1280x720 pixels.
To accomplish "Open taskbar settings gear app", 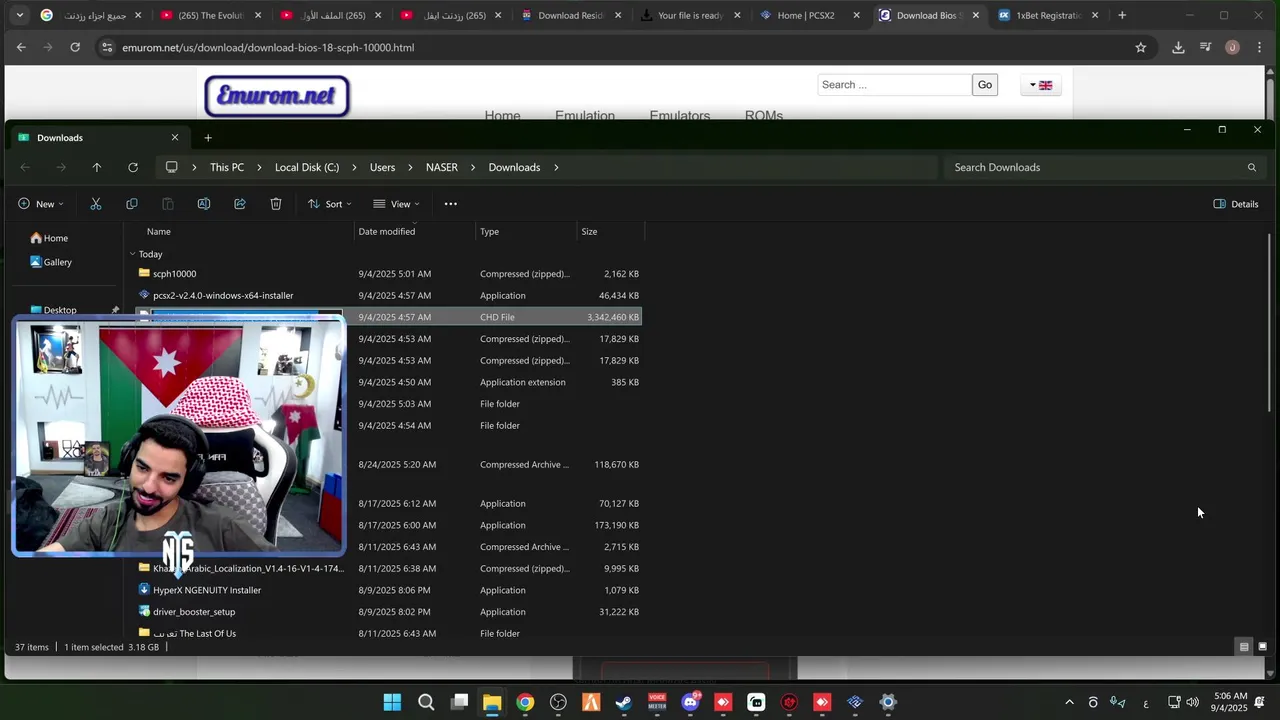I will 888,702.
